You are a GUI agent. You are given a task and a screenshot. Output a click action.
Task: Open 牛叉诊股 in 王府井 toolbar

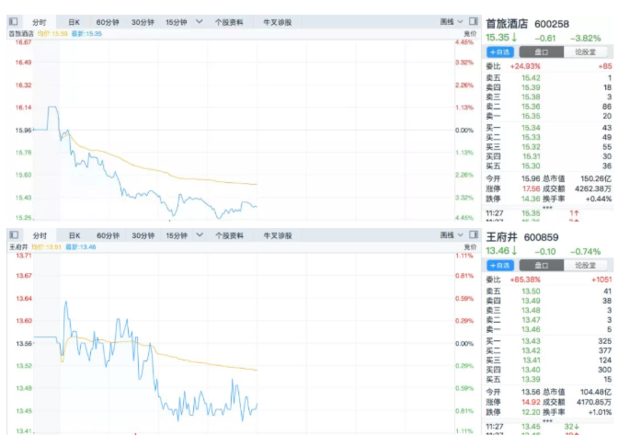pyautogui.click(x=278, y=235)
